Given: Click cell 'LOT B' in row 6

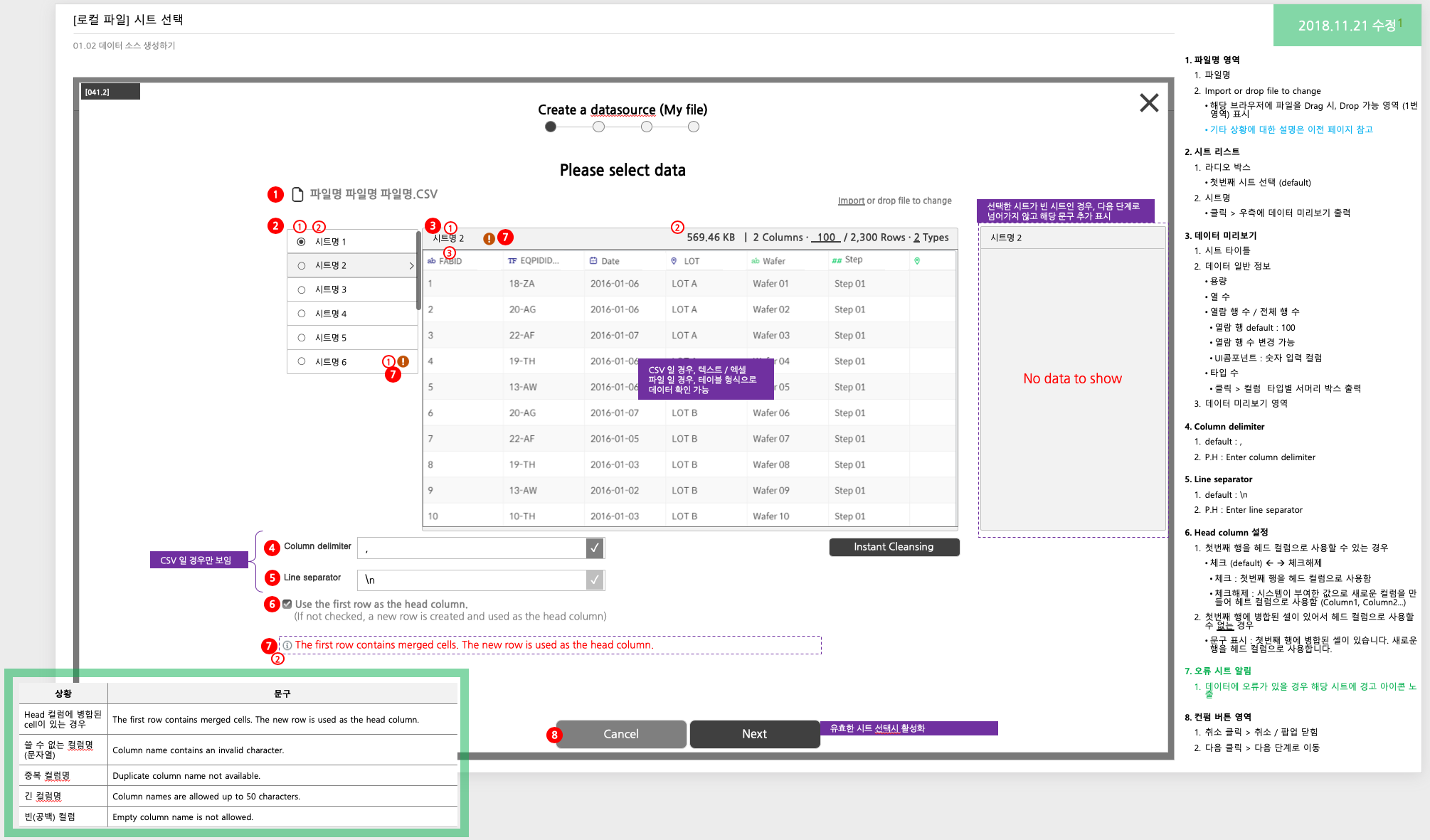Looking at the screenshot, I should tap(684, 413).
